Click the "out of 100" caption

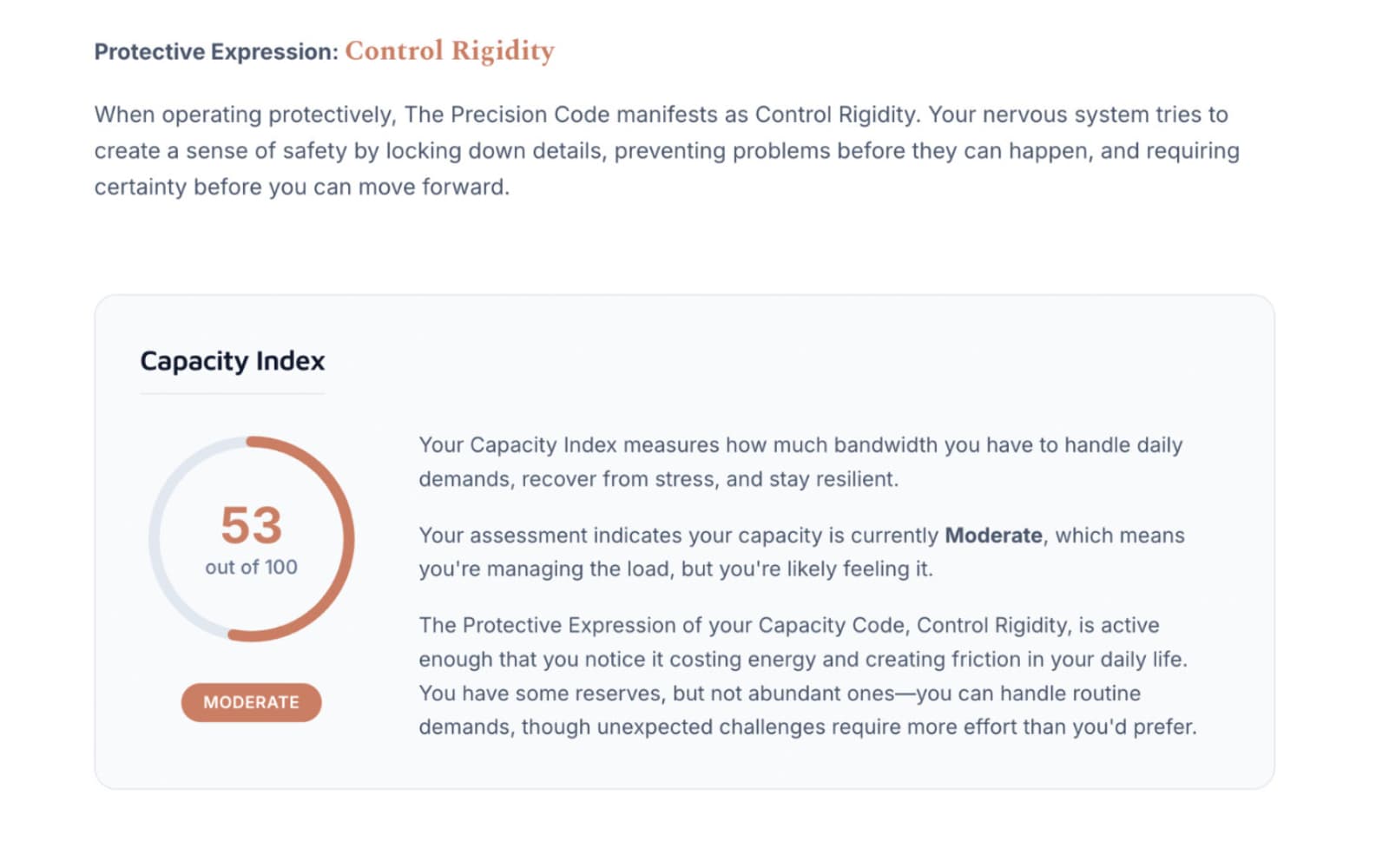click(251, 567)
